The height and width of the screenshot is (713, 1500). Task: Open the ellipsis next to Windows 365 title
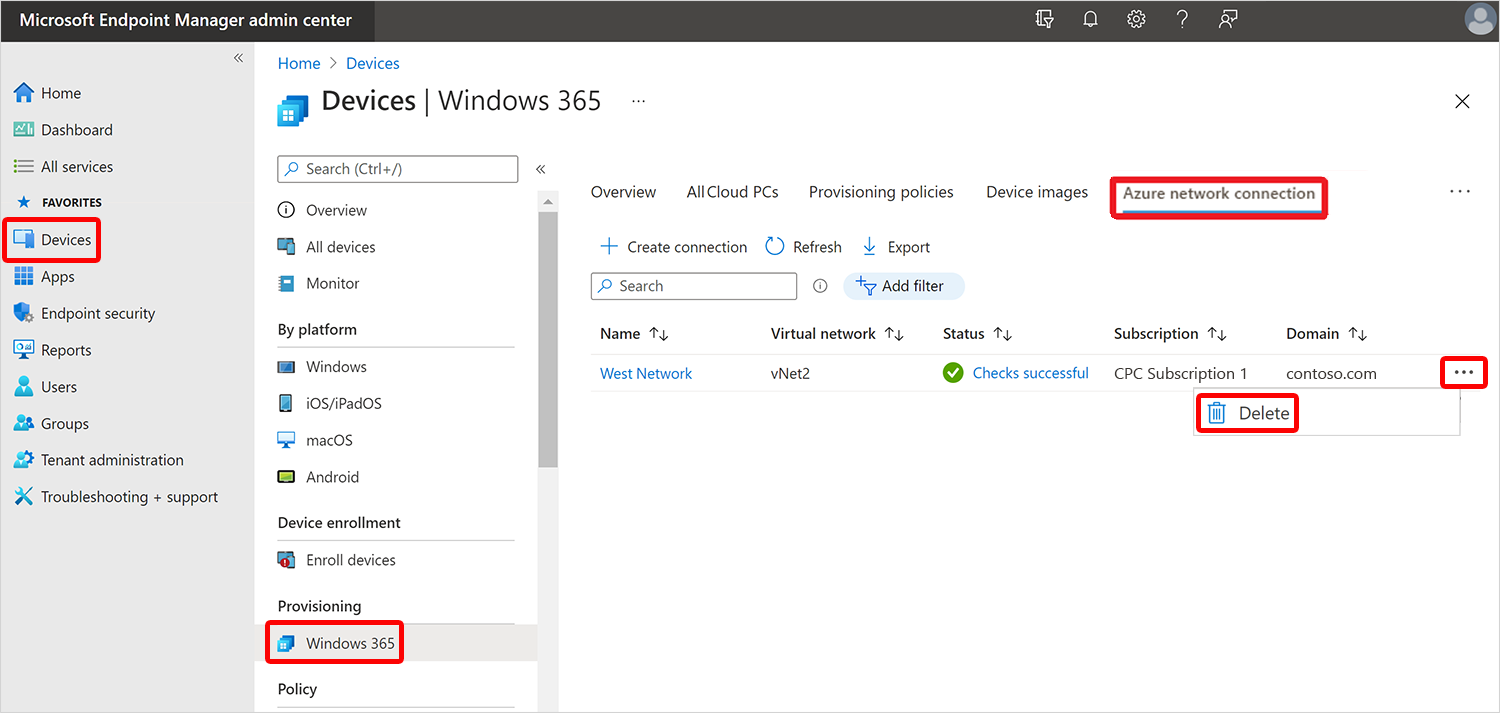pyautogui.click(x=639, y=101)
